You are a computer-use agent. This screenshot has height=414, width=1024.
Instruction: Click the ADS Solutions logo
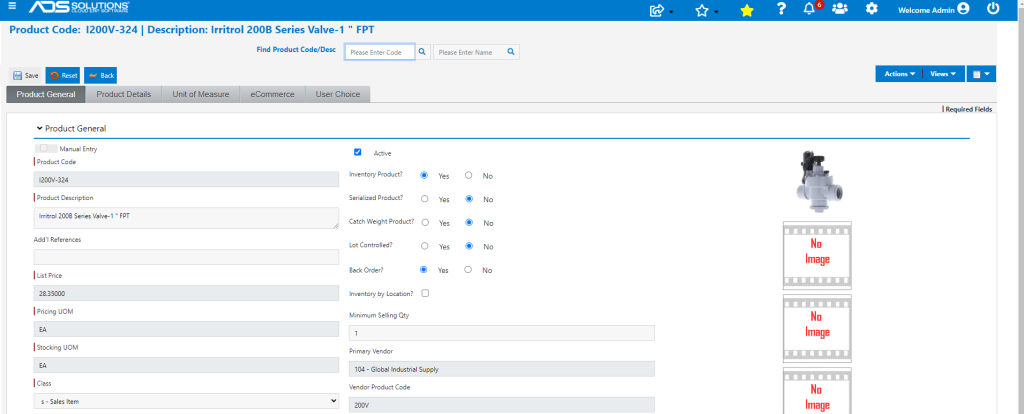[x=79, y=7]
